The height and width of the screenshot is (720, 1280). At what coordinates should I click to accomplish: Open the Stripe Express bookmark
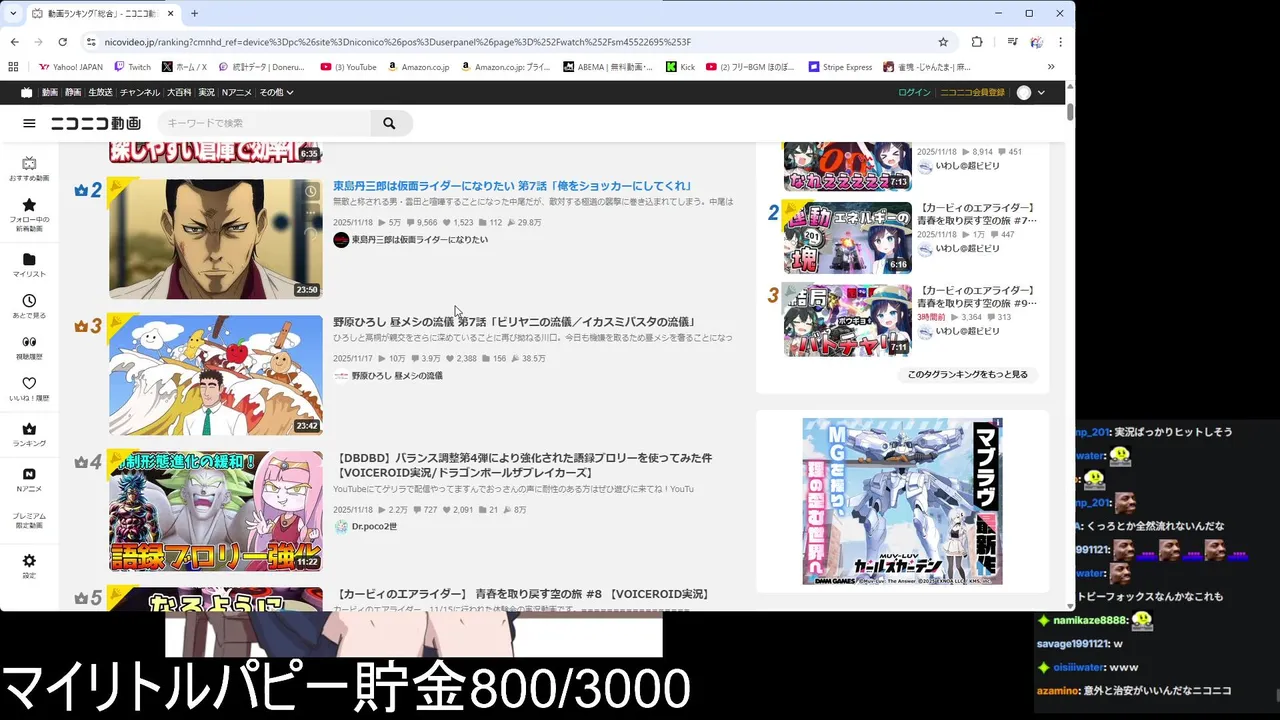(839, 67)
